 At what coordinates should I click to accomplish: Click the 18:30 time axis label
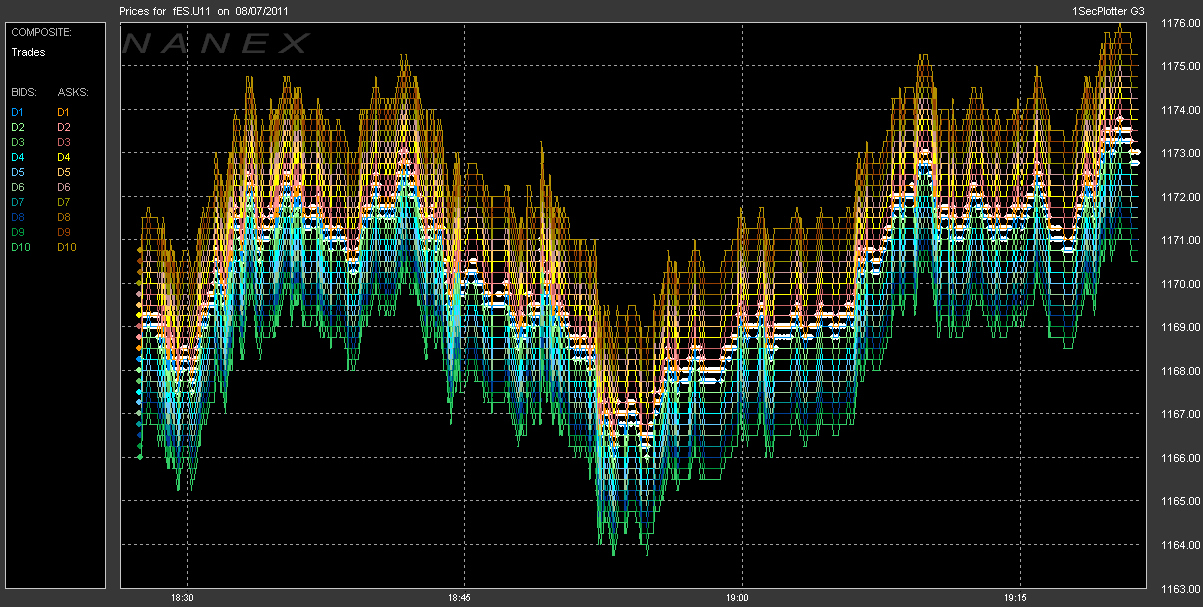click(182, 598)
